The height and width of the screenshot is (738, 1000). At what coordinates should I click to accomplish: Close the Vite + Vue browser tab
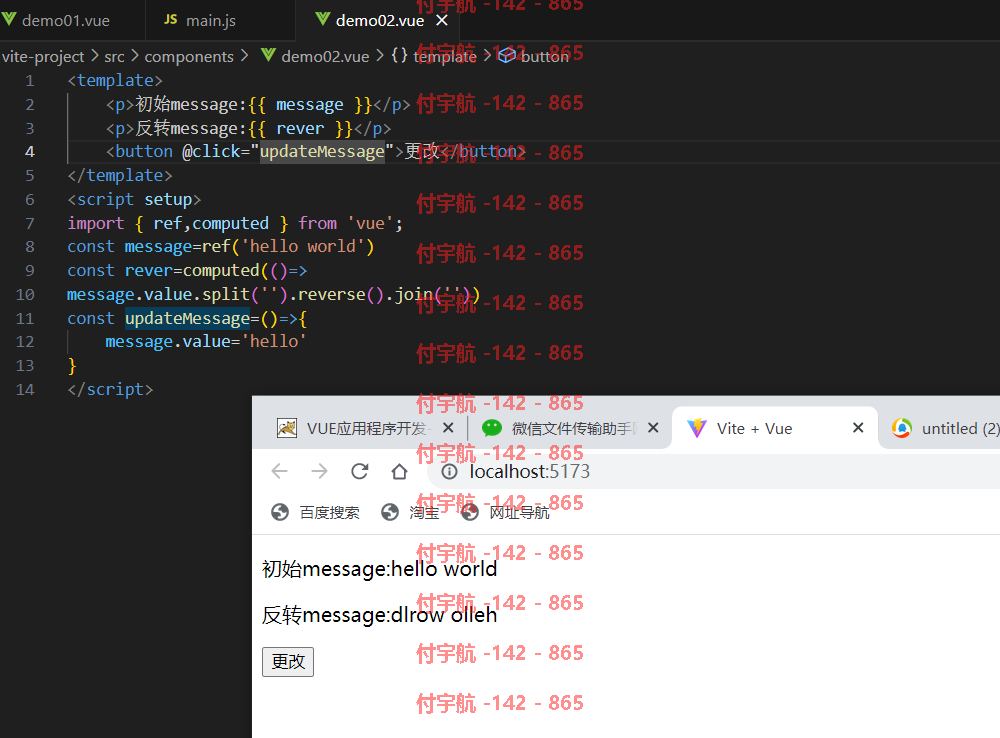pyautogui.click(x=858, y=428)
